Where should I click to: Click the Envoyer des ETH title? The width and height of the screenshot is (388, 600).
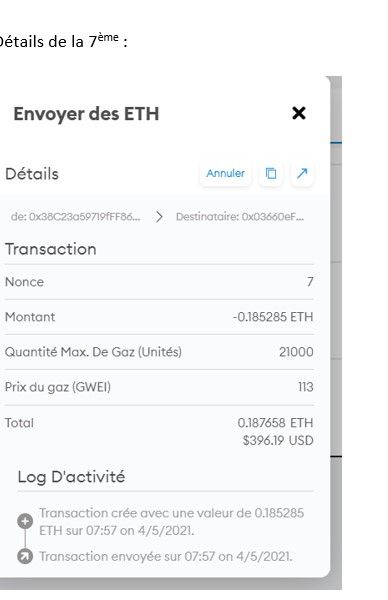[86, 114]
